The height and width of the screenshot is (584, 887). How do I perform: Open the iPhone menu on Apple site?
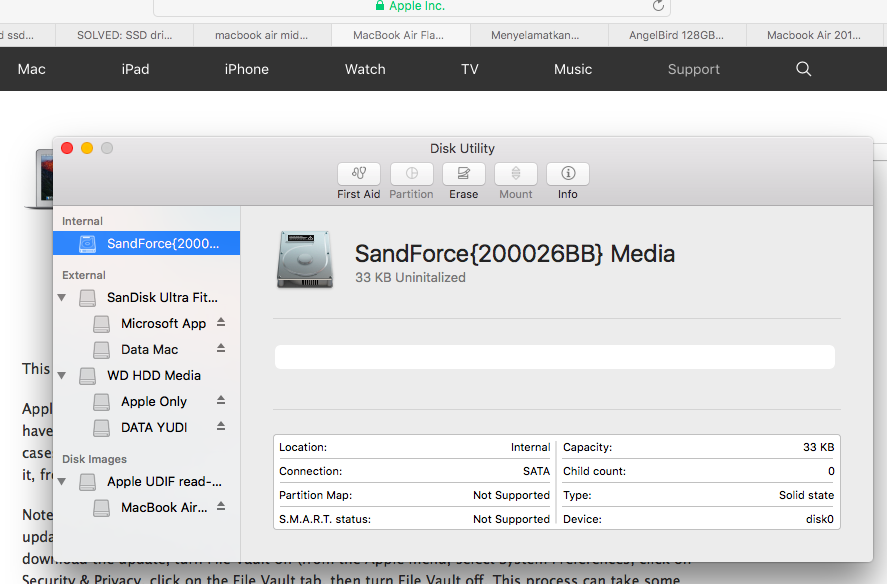247,69
